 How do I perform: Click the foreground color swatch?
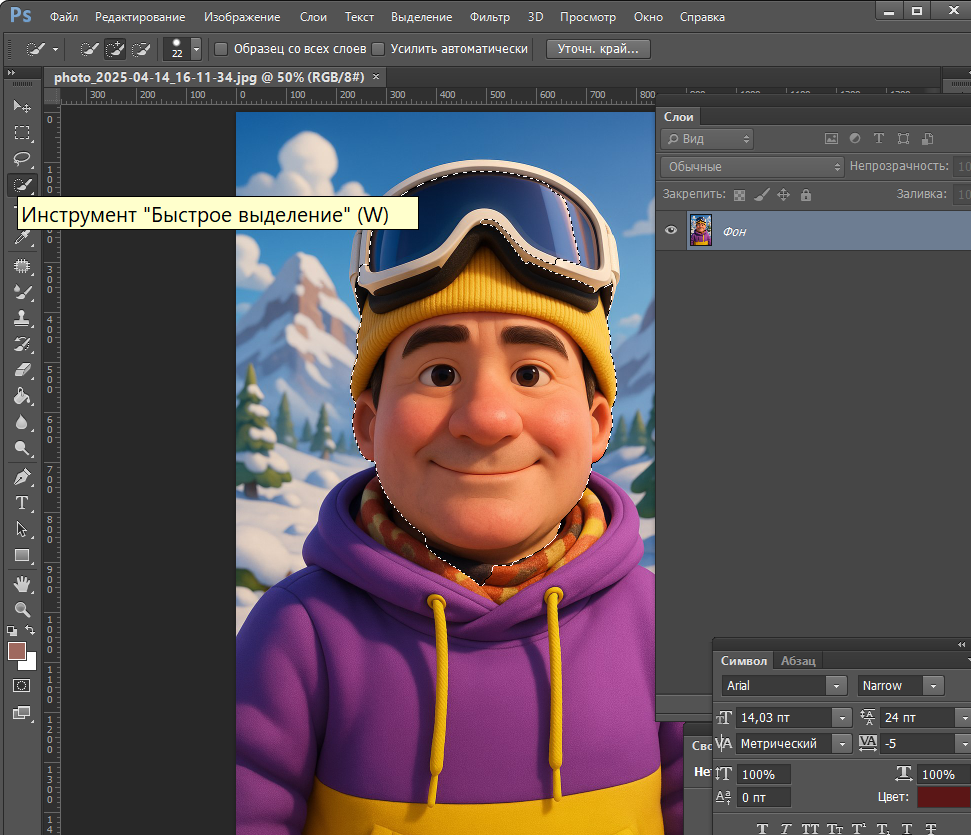(x=15, y=650)
